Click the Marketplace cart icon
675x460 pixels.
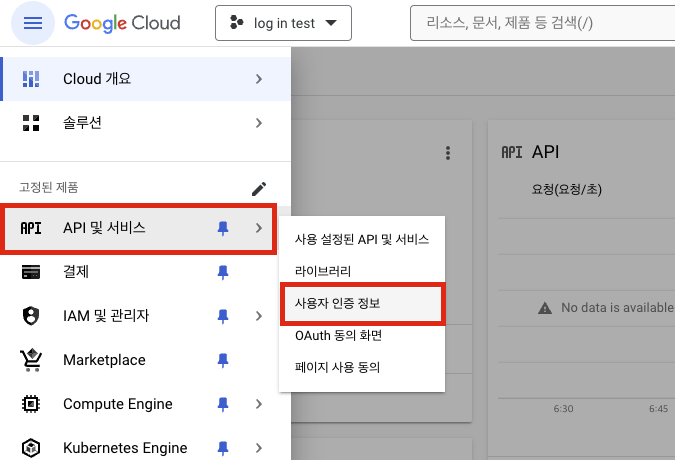tap(31, 360)
